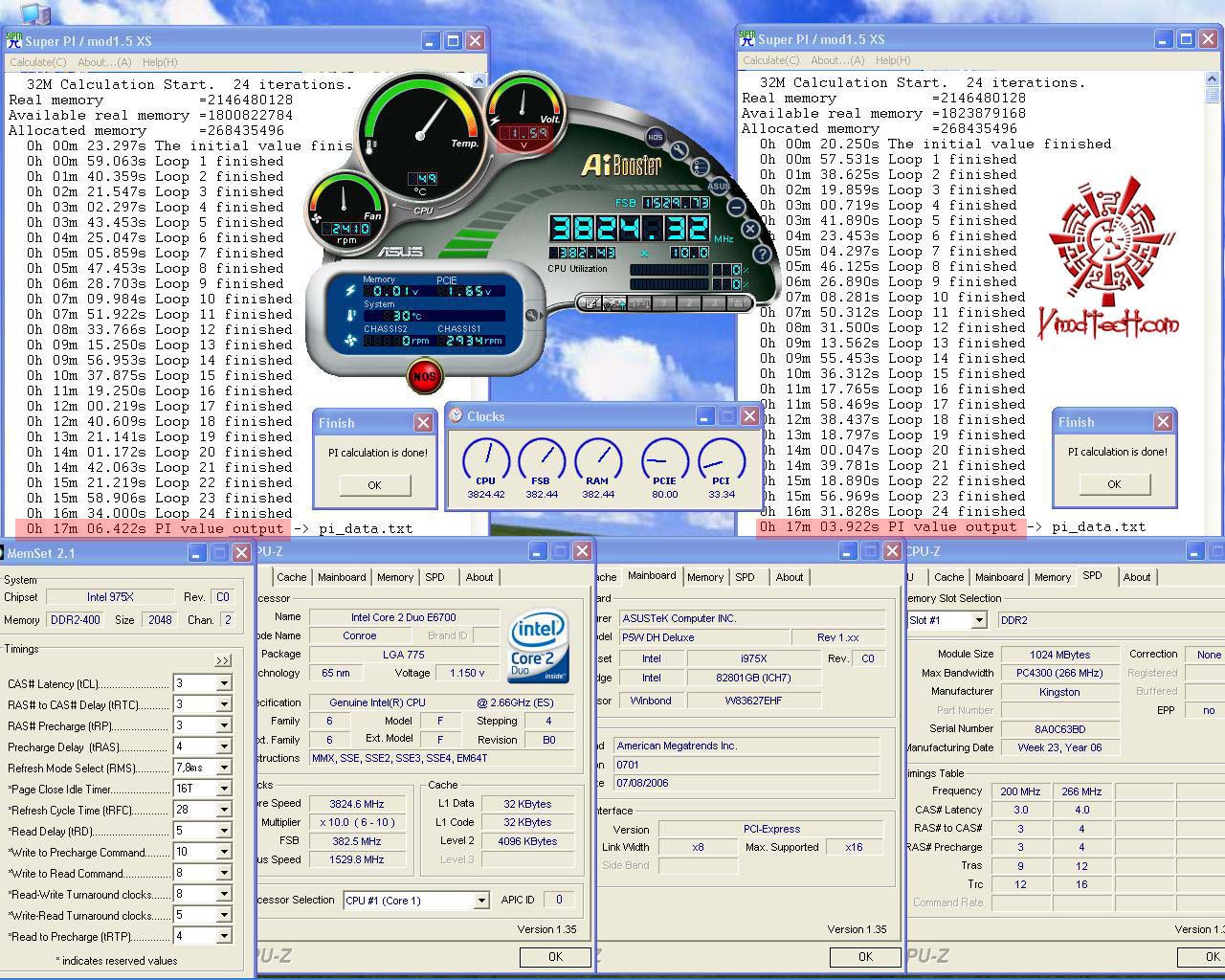Click the RAM gauge in Clocks window
This screenshot has width=1225, height=980.
[x=597, y=460]
